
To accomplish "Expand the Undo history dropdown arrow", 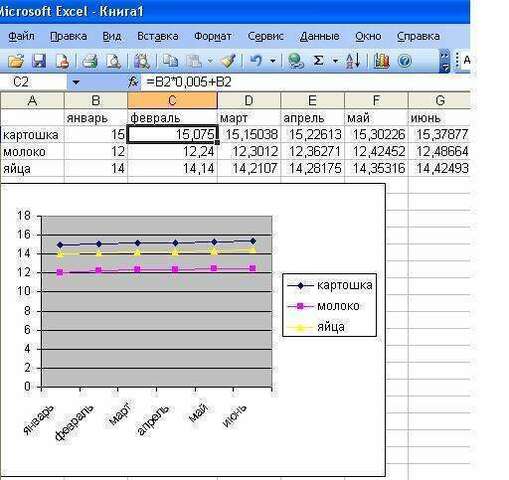I will pyautogui.click(x=273, y=61).
